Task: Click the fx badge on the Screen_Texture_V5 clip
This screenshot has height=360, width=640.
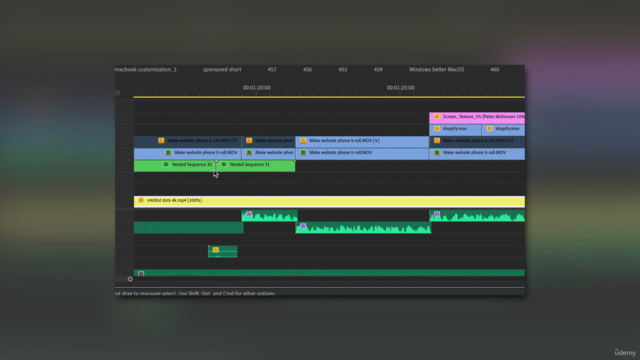Action: pos(437,117)
